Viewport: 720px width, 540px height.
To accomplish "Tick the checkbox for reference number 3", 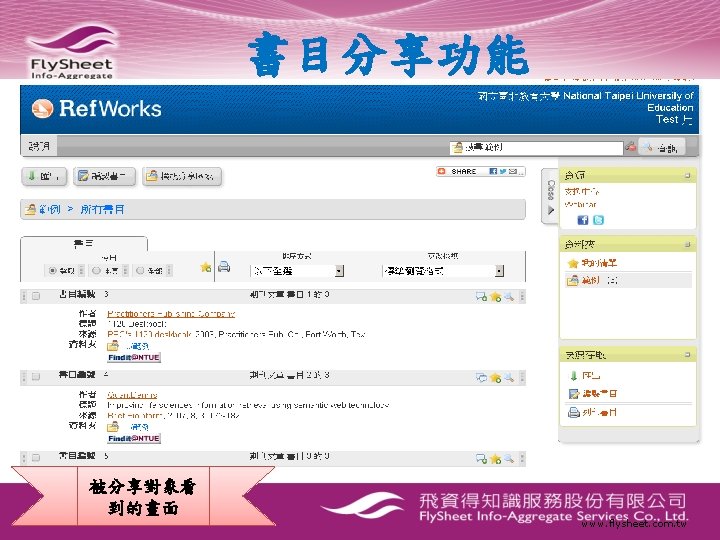I will click(36, 296).
